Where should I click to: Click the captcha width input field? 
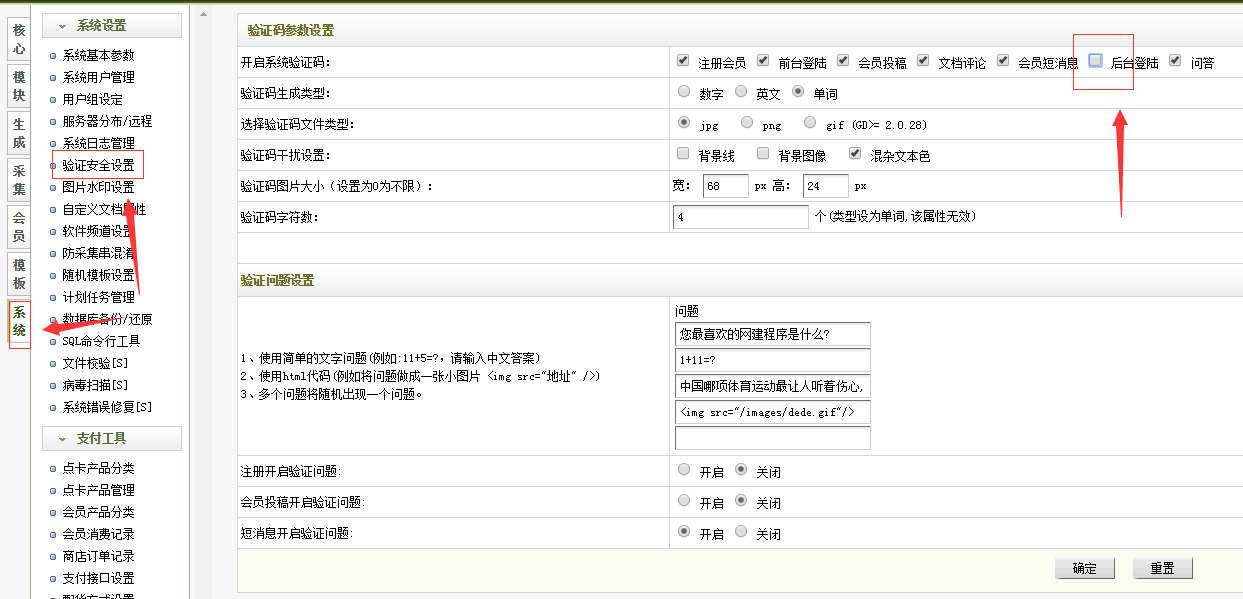pyautogui.click(x=725, y=186)
